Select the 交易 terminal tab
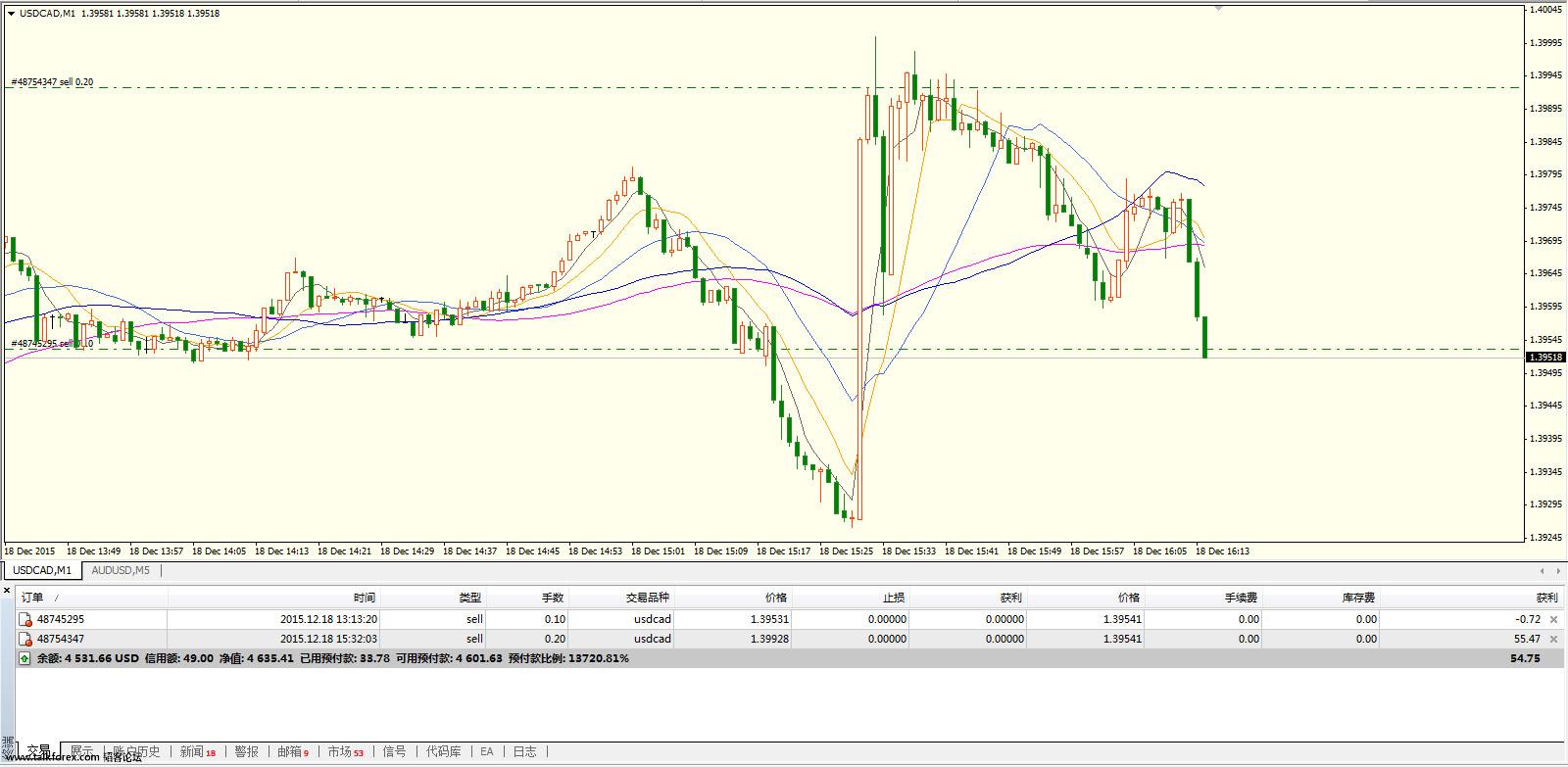The image size is (1568, 767). (x=38, y=751)
